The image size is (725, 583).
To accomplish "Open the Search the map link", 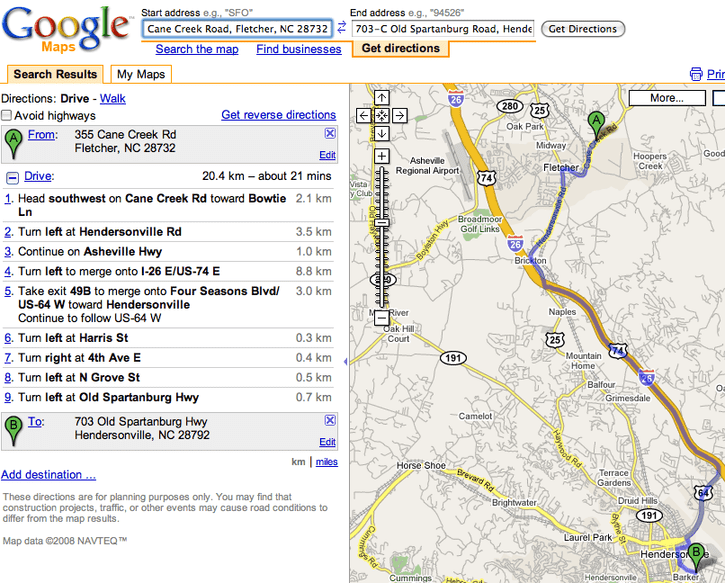I will tap(197, 49).
